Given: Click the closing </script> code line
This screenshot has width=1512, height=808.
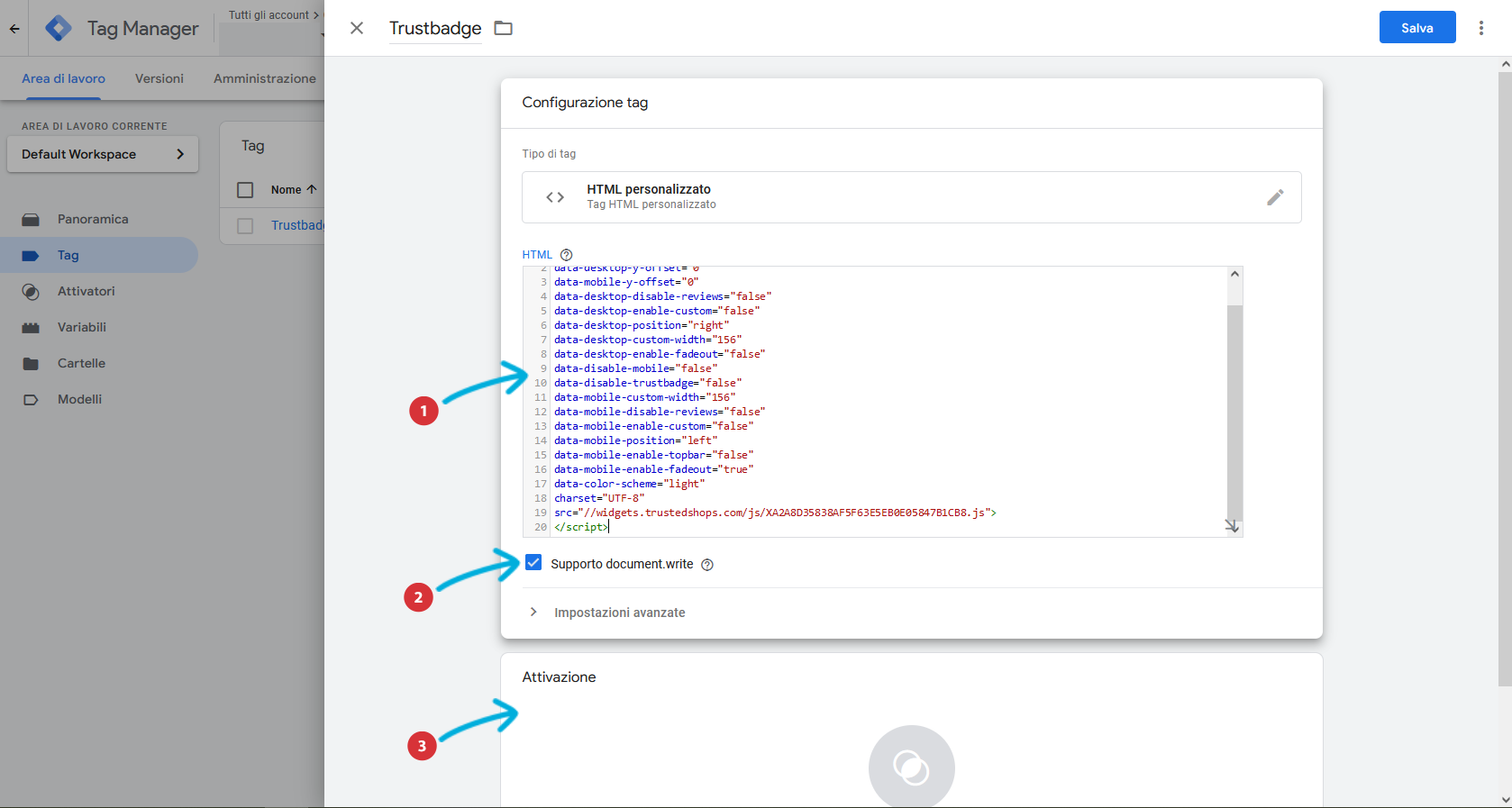Looking at the screenshot, I should coord(581,527).
